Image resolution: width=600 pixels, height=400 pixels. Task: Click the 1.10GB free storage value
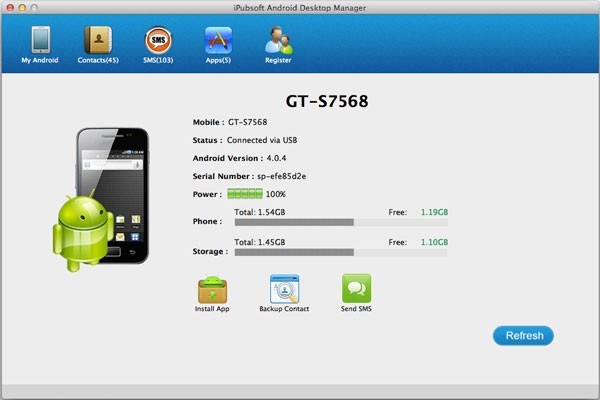434,242
